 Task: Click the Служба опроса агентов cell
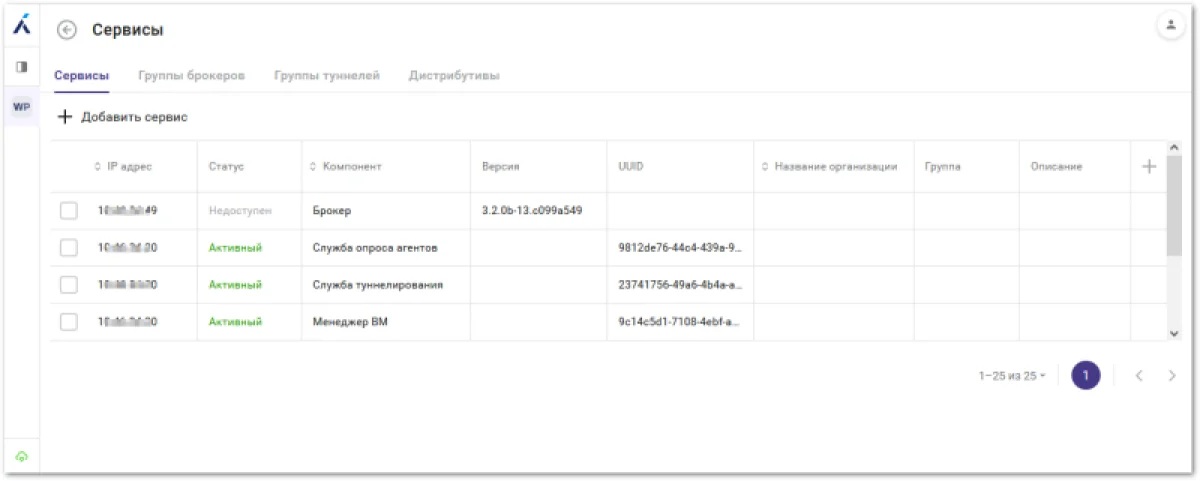tap(375, 248)
